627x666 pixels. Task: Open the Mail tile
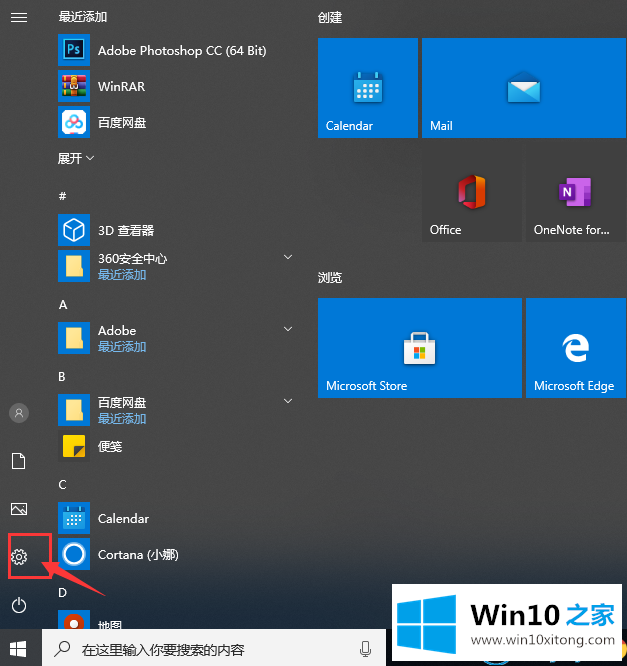click(x=523, y=88)
